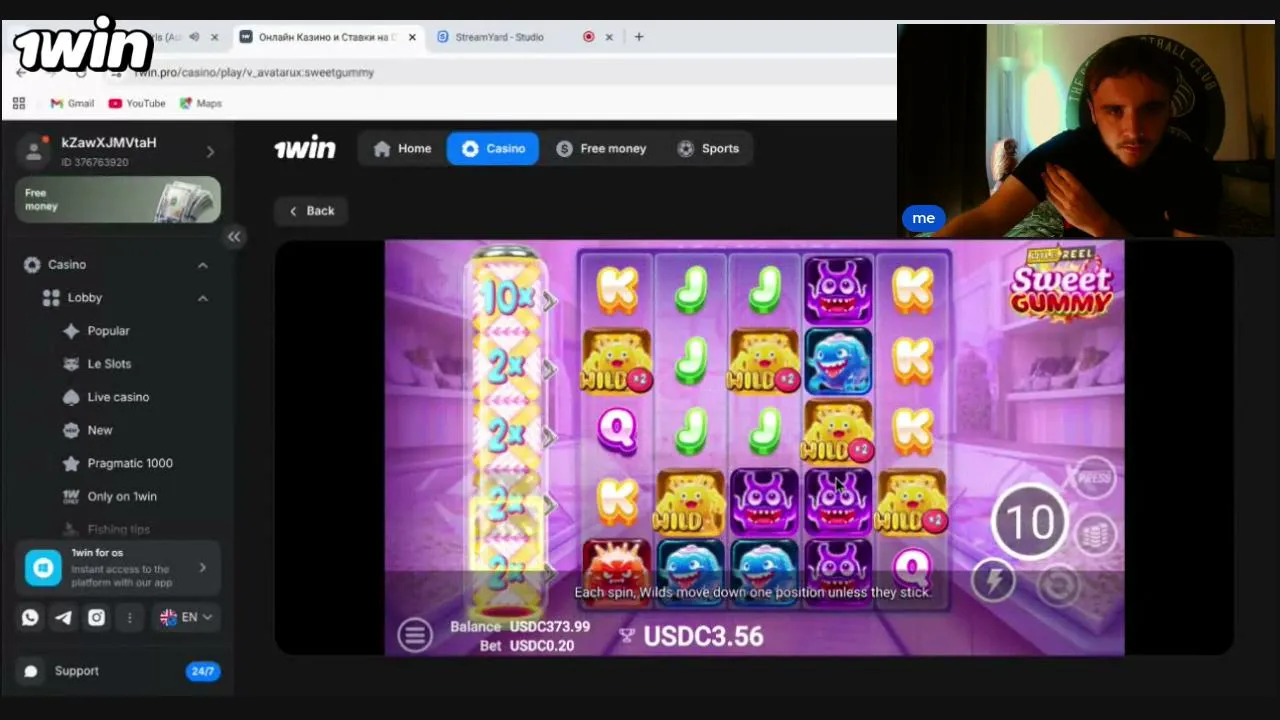This screenshot has width=1280, height=720.
Task: Click the Balance USDC373.99 text
Action: [520, 627]
